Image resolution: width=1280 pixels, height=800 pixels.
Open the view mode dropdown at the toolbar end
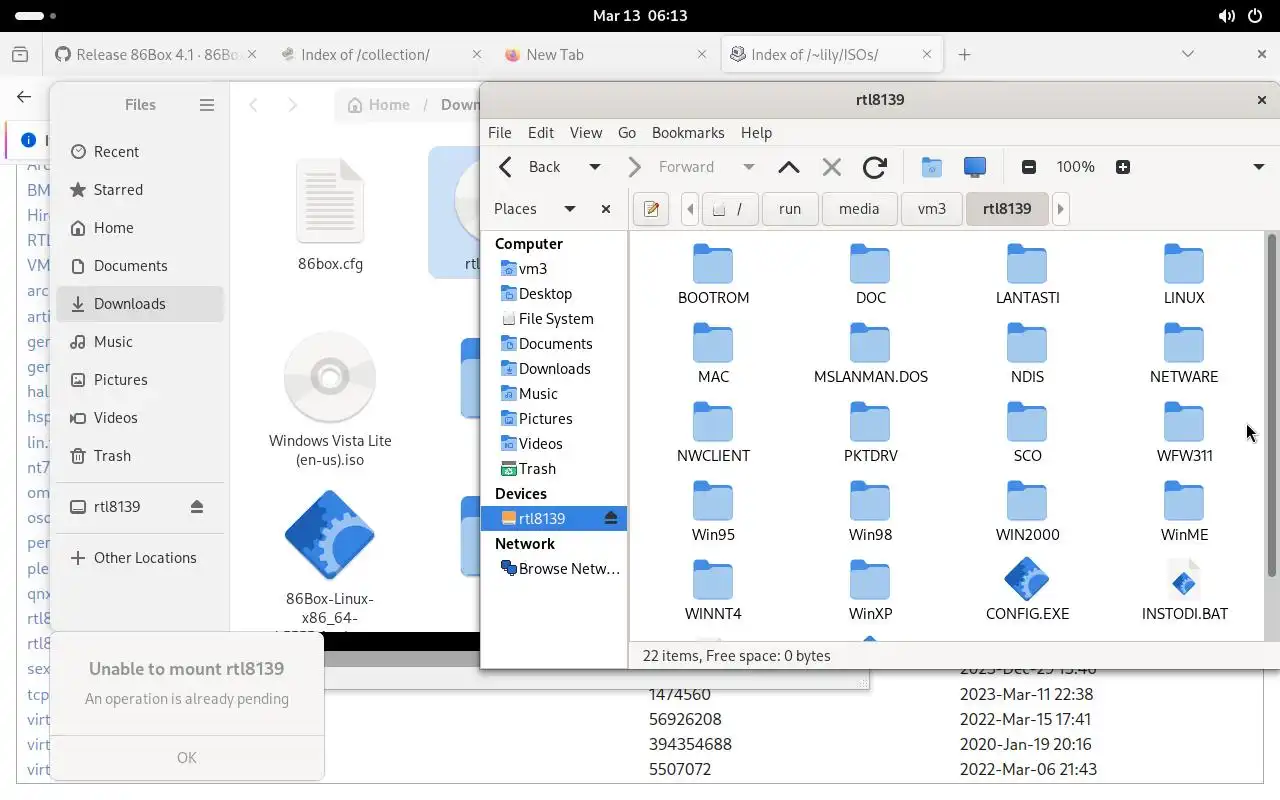(1259, 167)
